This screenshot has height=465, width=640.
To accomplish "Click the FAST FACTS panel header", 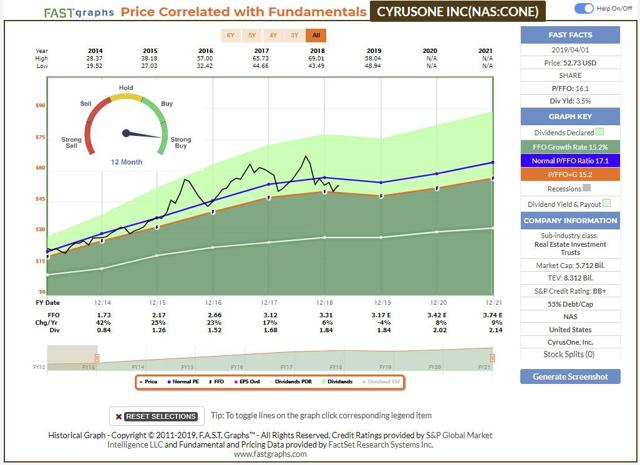I will coord(570,35).
